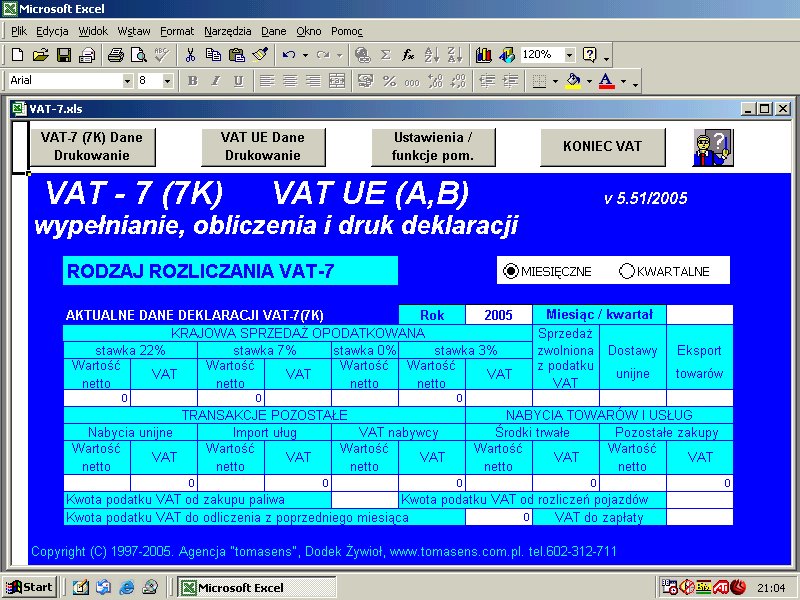Screen dimensions: 800x600
Task: Click the Paste Function (fx) icon
Action: [409, 54]
